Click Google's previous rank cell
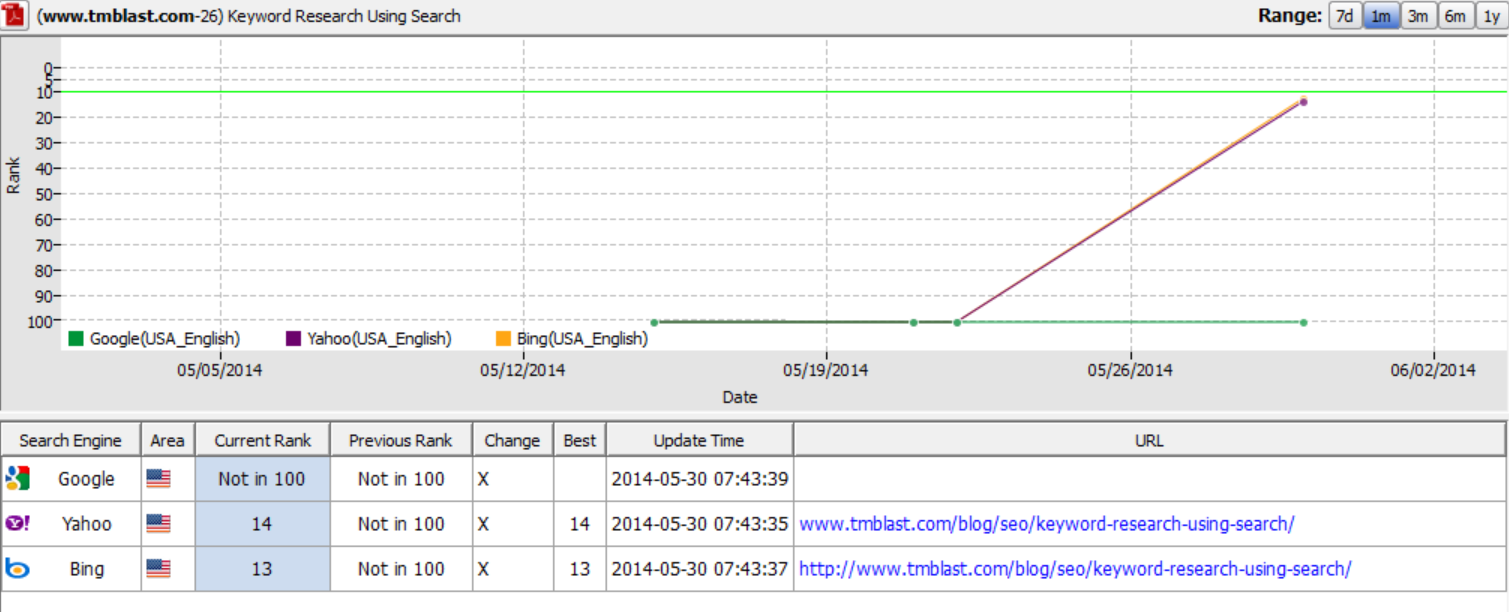Image resolution: width=1509 pixels, height=612 pixels. click(x=401, y=479)
